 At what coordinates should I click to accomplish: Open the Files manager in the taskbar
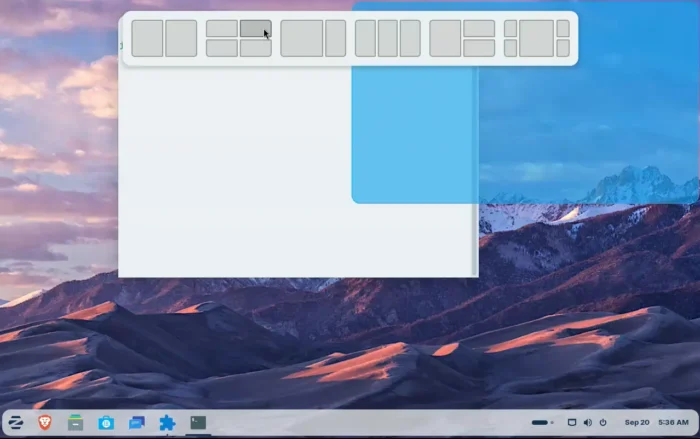(x=75, y=422)
